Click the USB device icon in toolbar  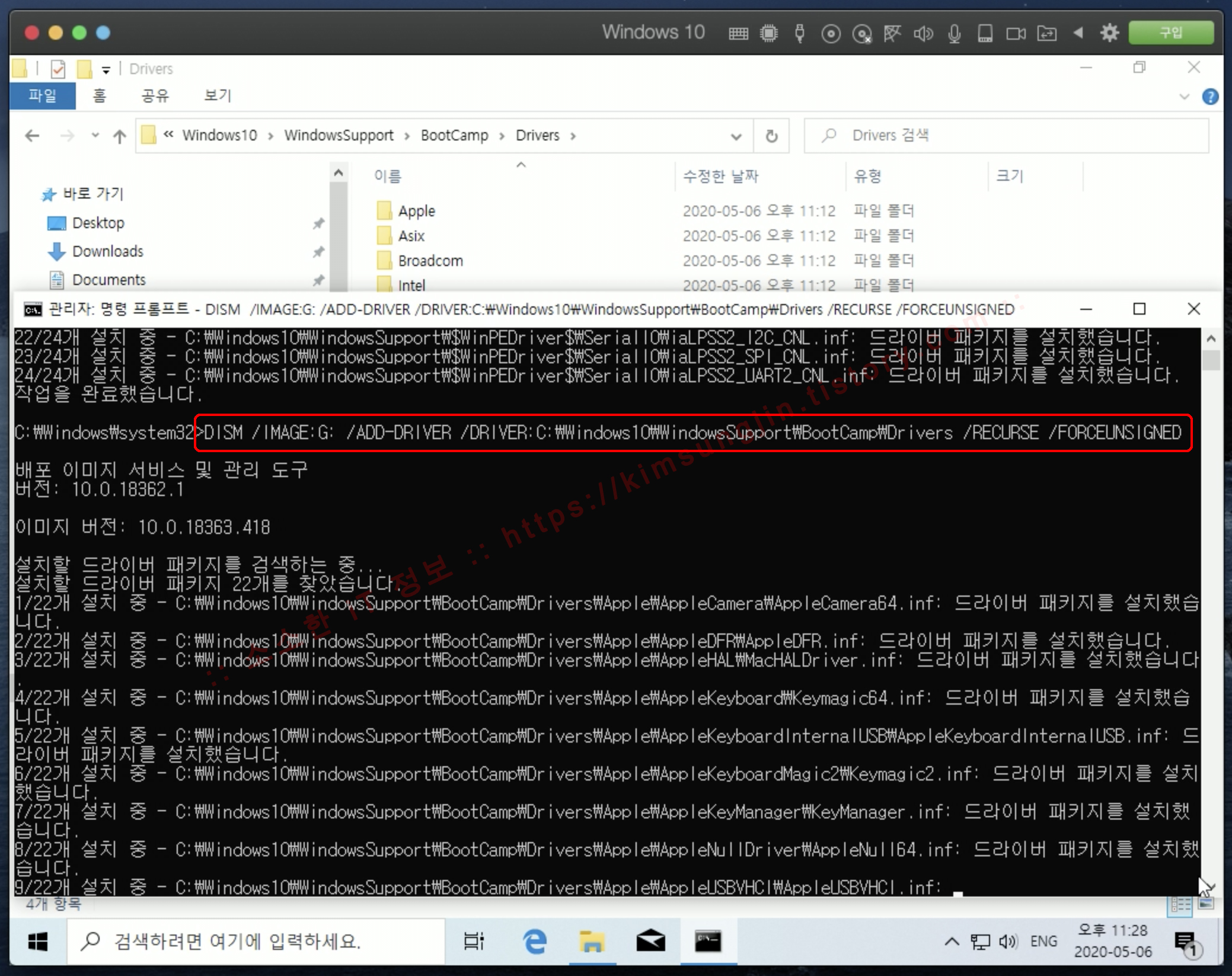coord(800,33)
